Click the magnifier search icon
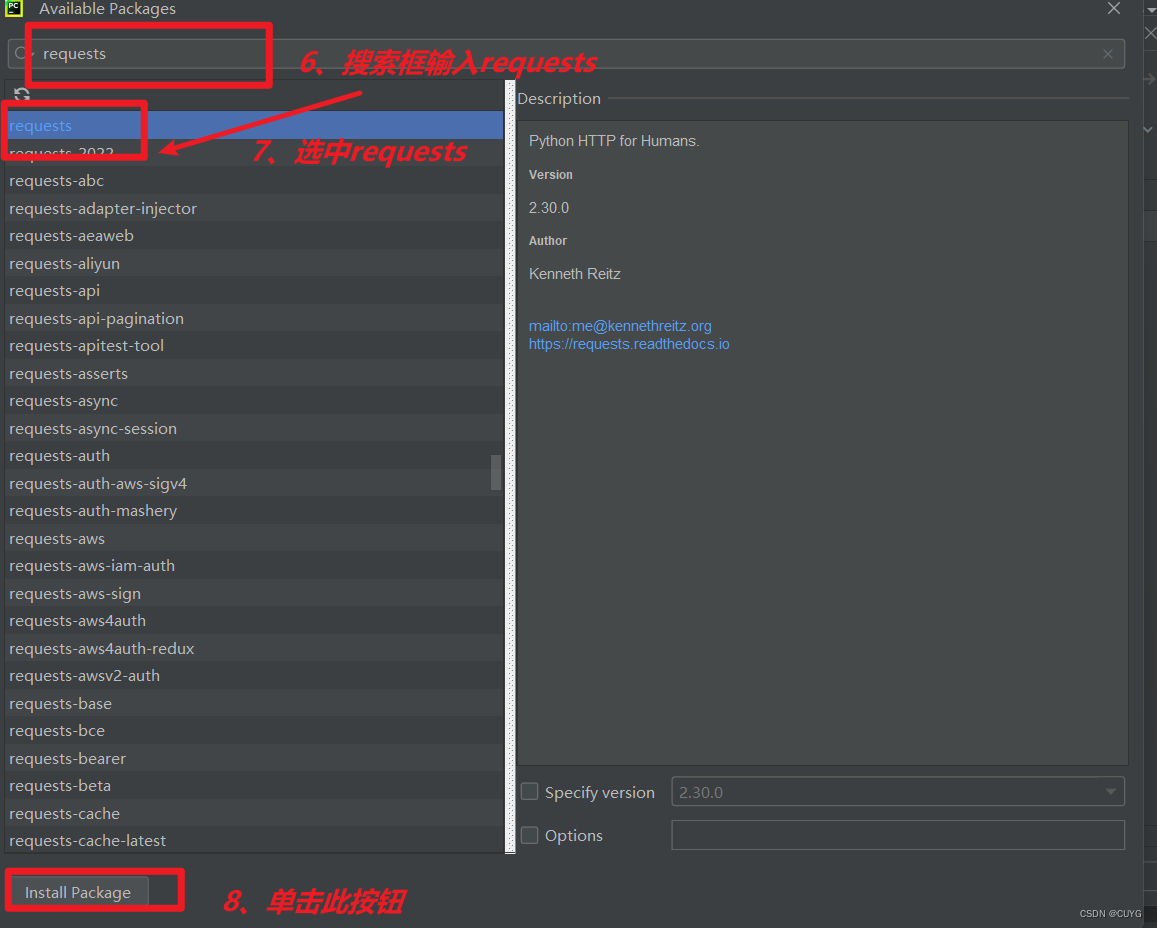 21,54
